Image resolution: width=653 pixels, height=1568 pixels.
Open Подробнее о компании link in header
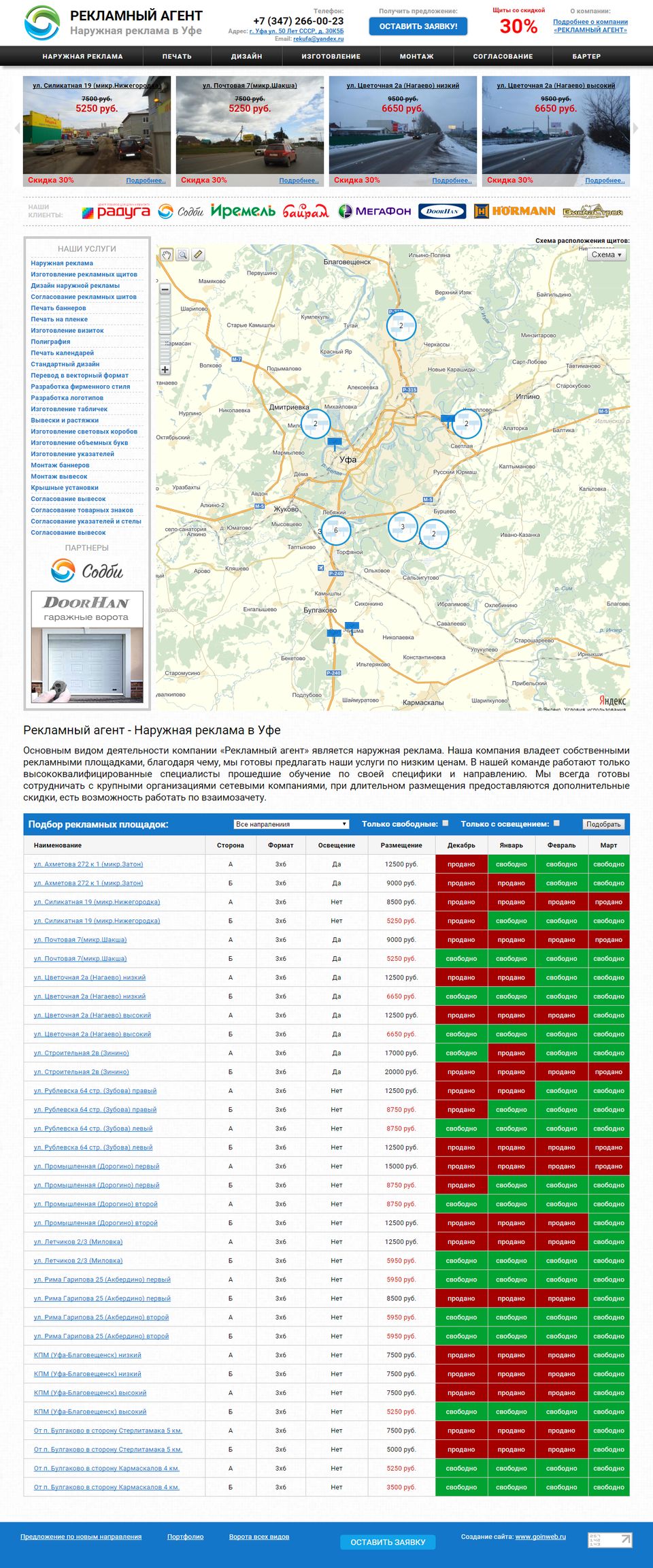point(590,26)
